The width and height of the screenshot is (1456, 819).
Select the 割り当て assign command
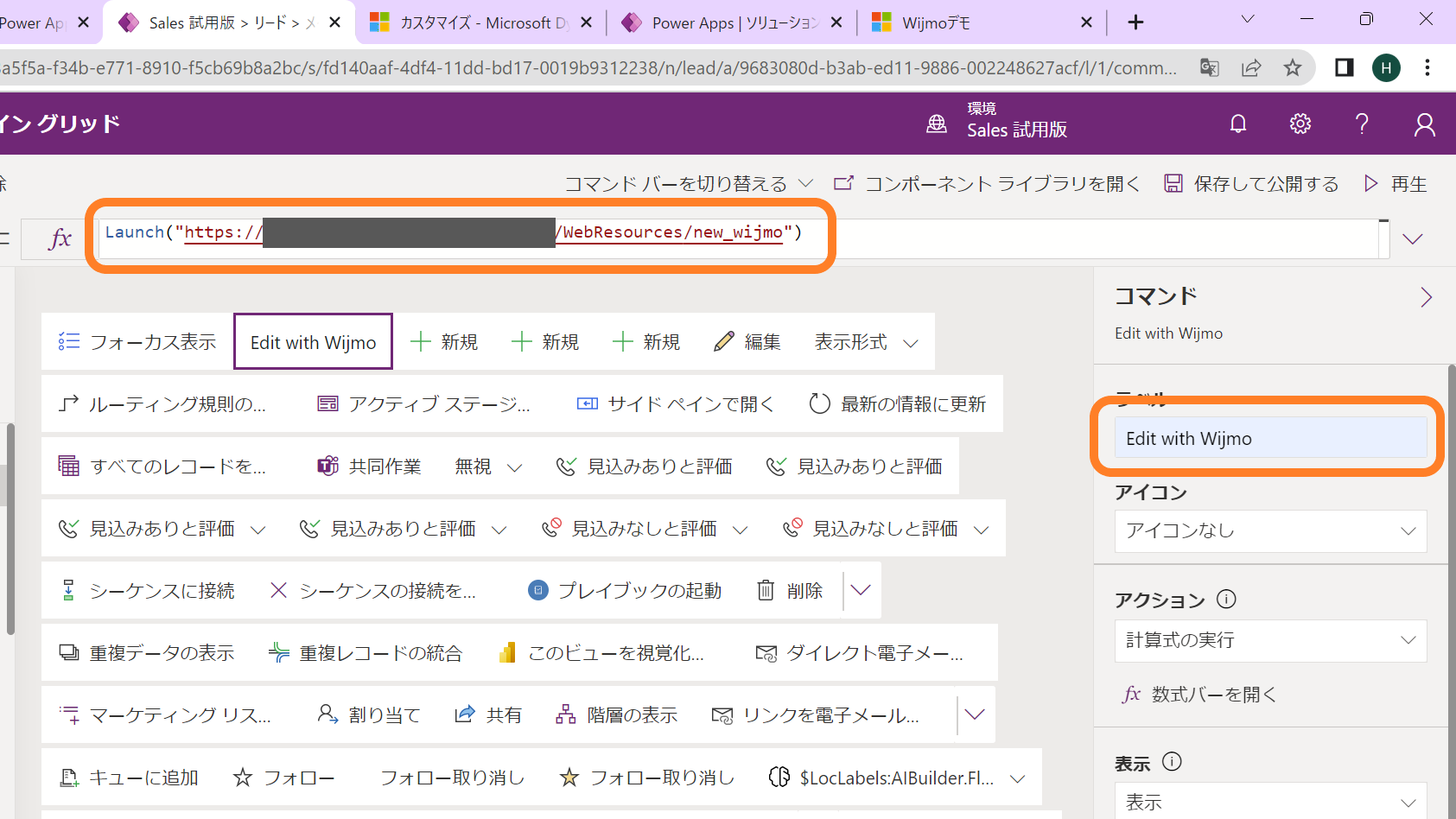[x=368, y=715]
